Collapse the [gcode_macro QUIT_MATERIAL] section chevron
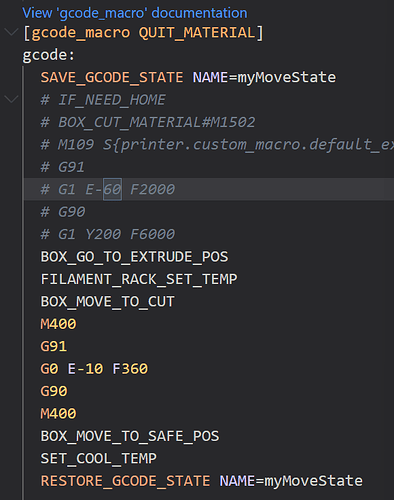The image size is (394, 500). pyautogui.click(x=11, y=32)
